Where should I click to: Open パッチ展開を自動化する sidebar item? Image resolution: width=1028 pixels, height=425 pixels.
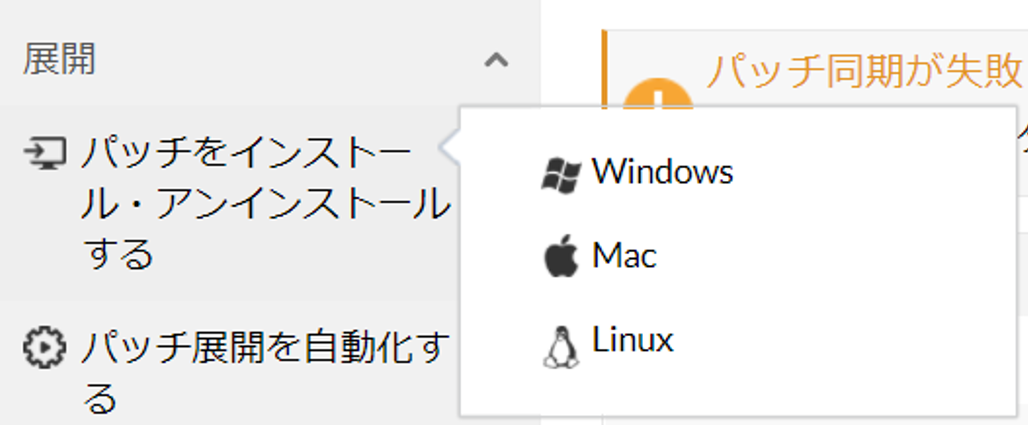(x=231, y=371)
